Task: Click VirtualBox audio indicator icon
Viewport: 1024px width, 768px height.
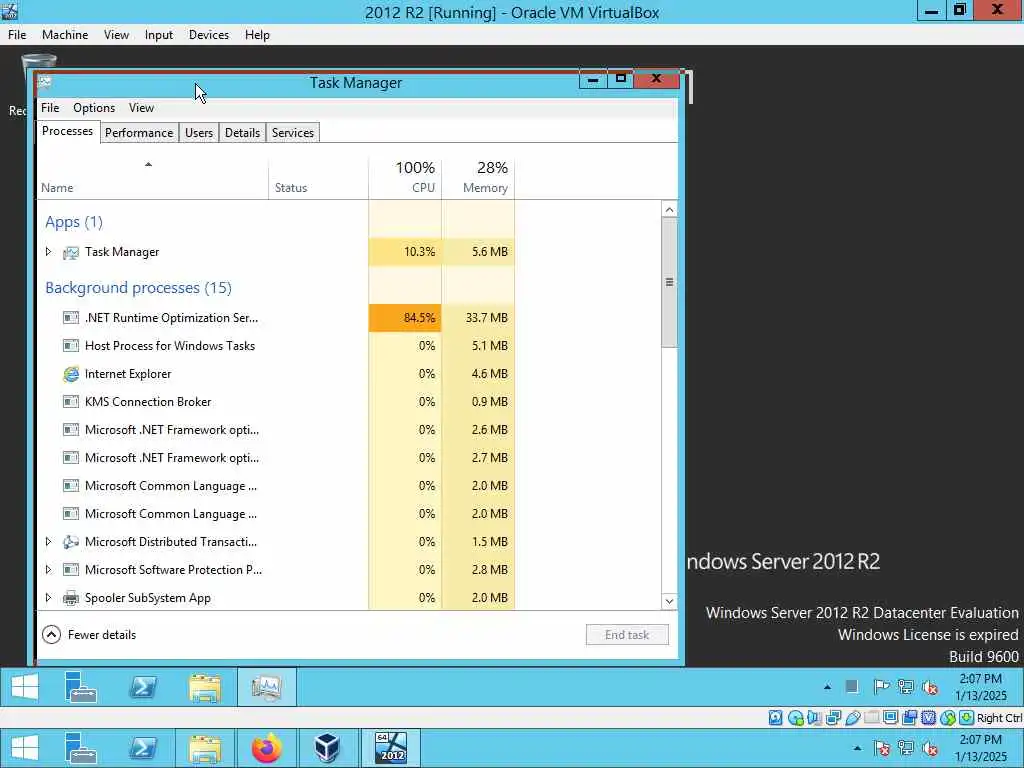Action: [x=814, y=718]
